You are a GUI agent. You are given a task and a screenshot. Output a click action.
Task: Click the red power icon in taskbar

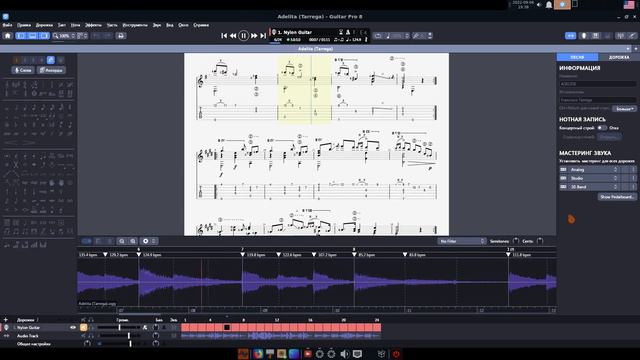coord(396,354)
